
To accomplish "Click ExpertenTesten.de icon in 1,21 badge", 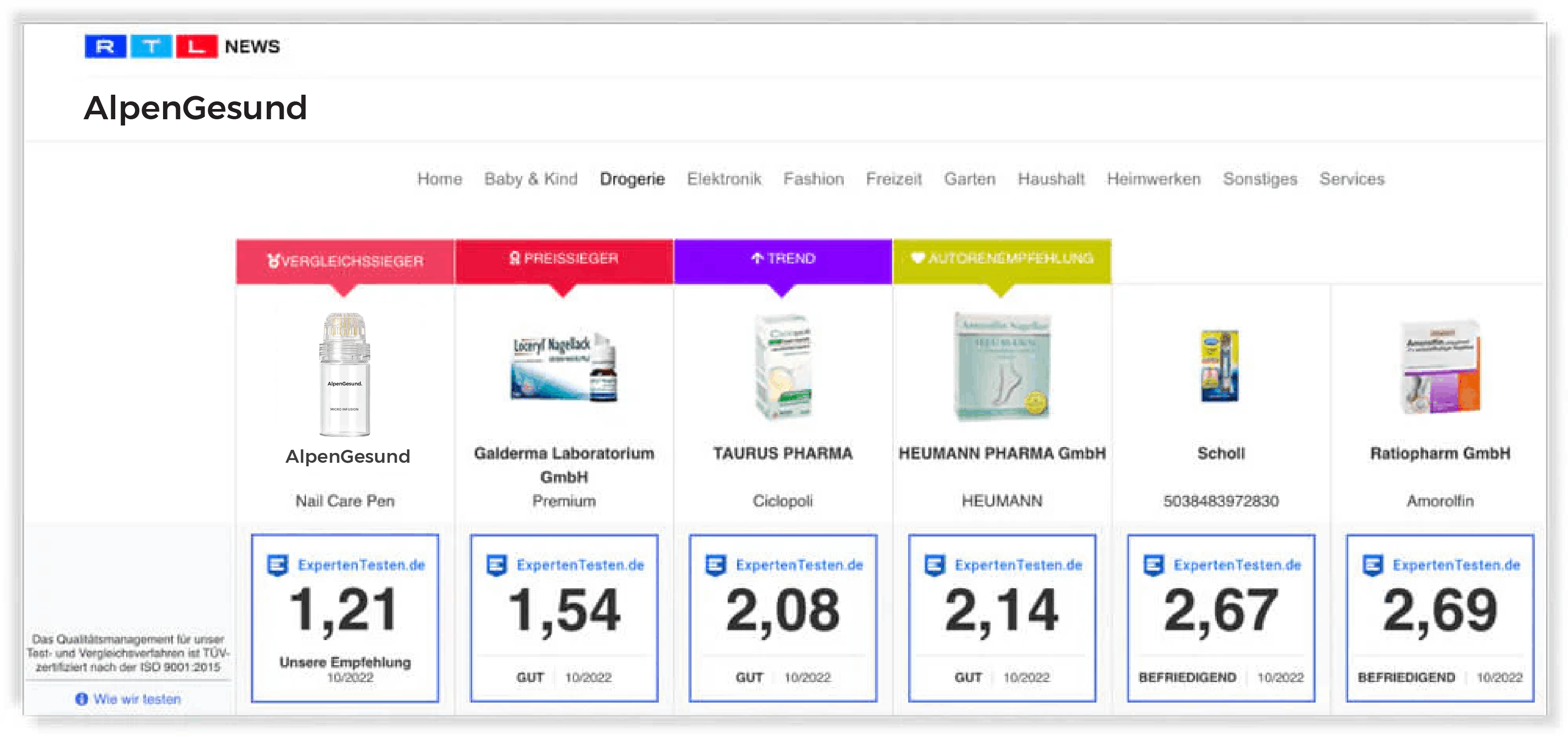I will pyautogui.click(x=277, y=565).
